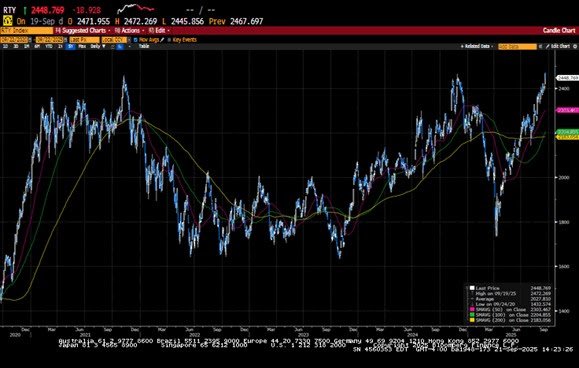Click the Edit Chart pencil icon
The image size is (579, 368).
tap(547, 47)
